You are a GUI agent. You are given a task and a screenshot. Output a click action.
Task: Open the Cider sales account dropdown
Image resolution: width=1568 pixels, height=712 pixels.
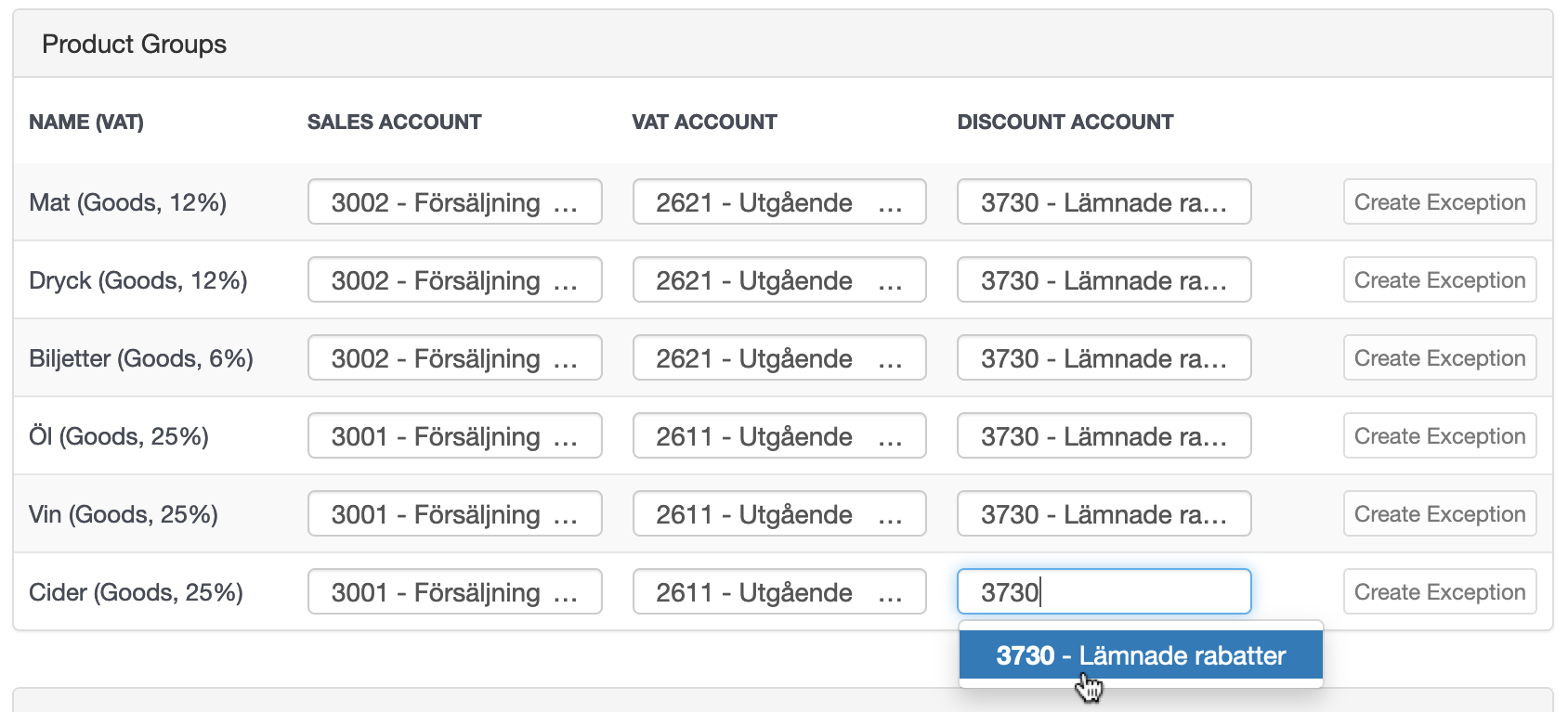coord(455,591)
